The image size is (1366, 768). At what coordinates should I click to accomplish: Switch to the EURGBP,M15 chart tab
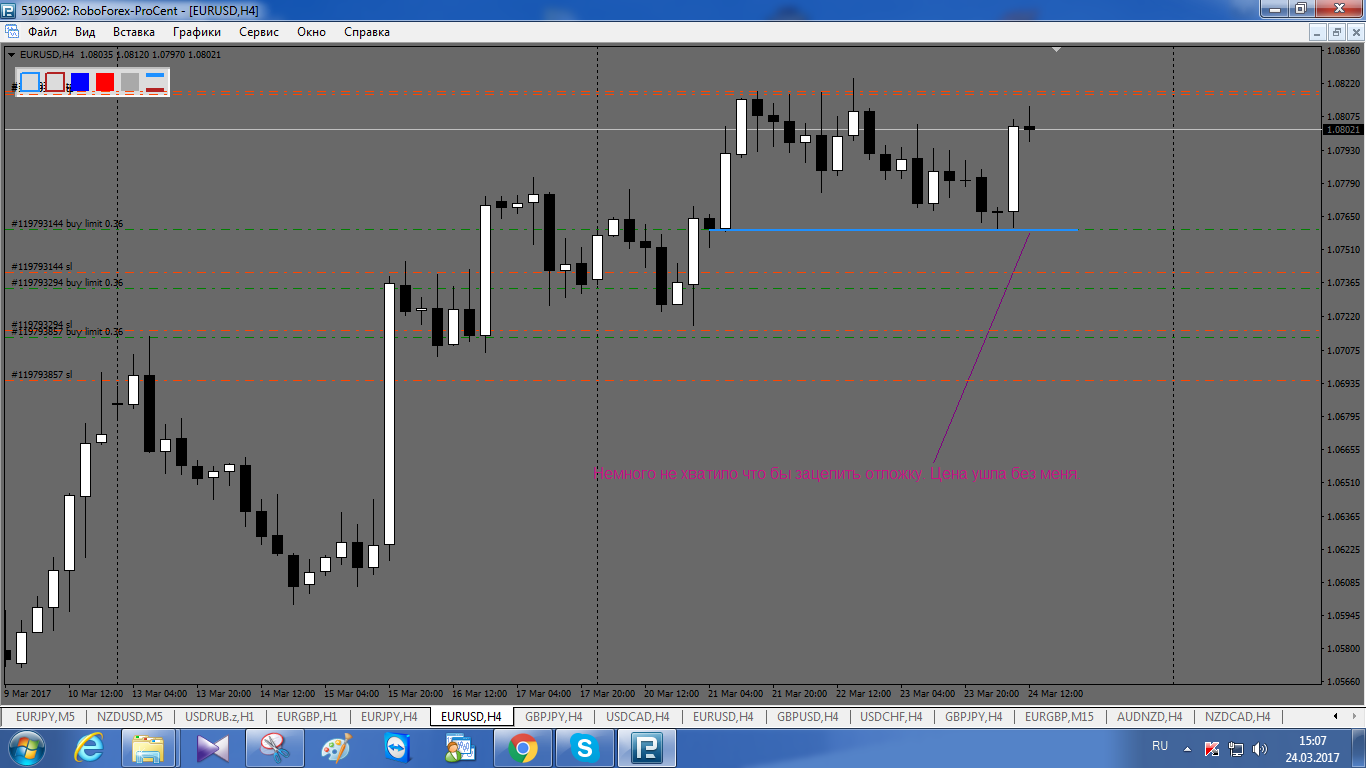pyautogui.click(x=1059, y=717)
